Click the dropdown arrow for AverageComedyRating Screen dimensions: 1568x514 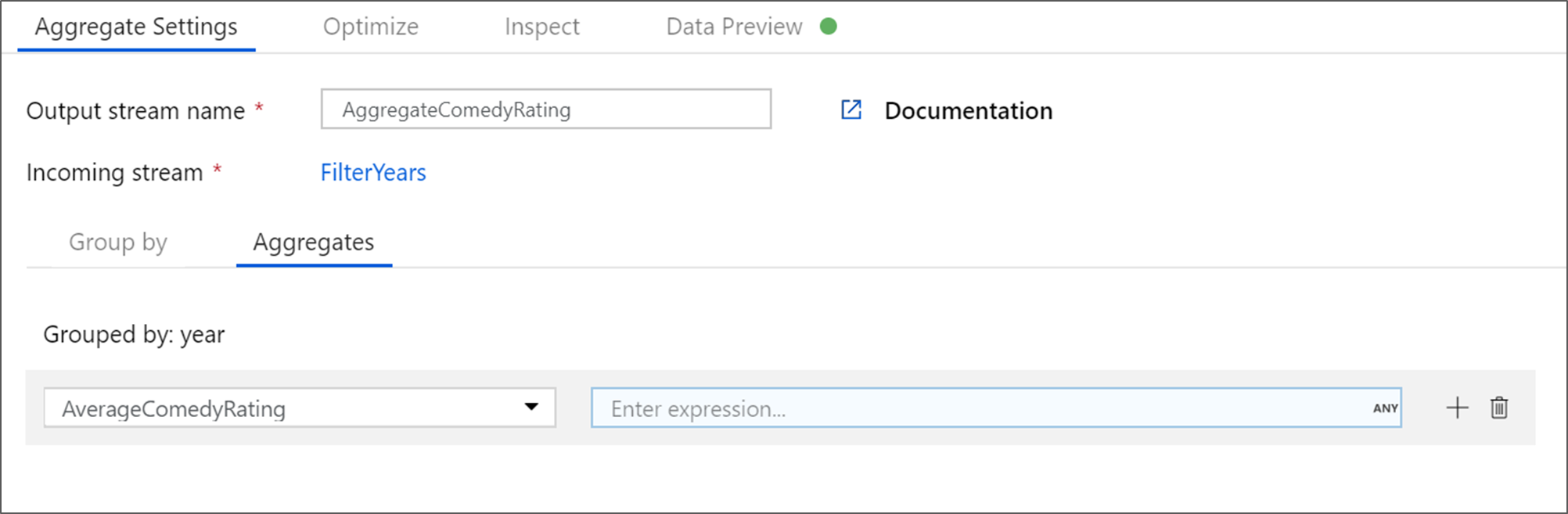pyautogui.click(x=532, y=407)
